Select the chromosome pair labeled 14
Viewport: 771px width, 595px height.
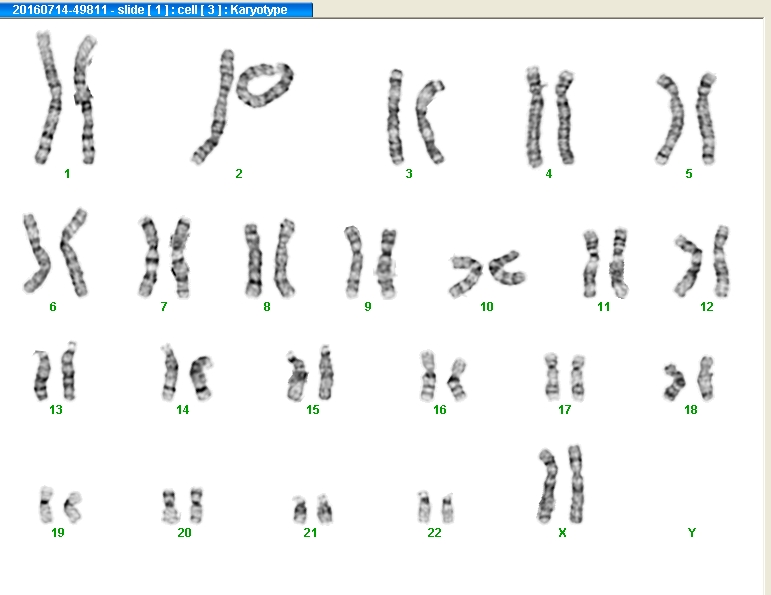pyautogui.click(x=187, y=373)
